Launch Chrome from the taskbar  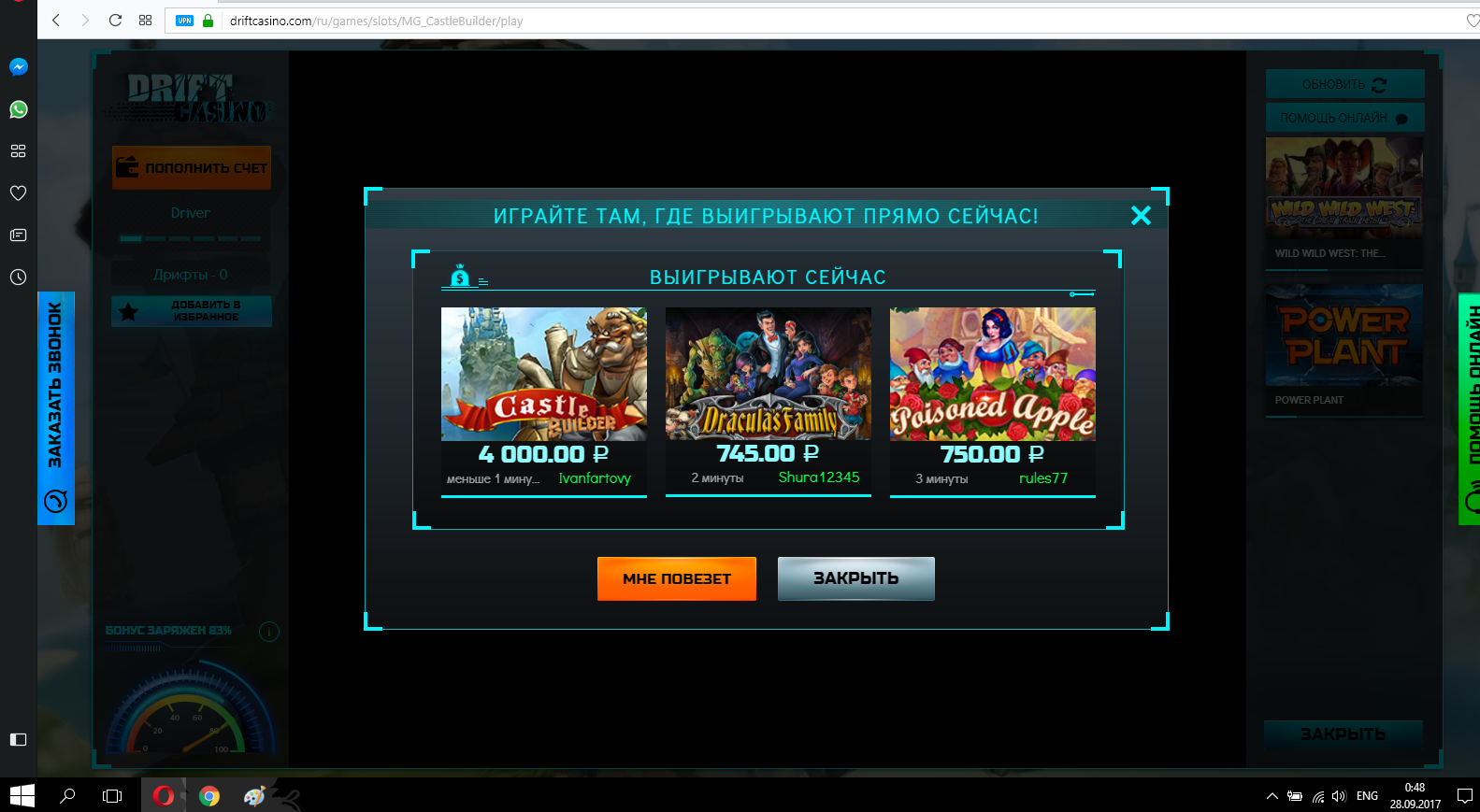pyautogui.click(x=209, y=795)
